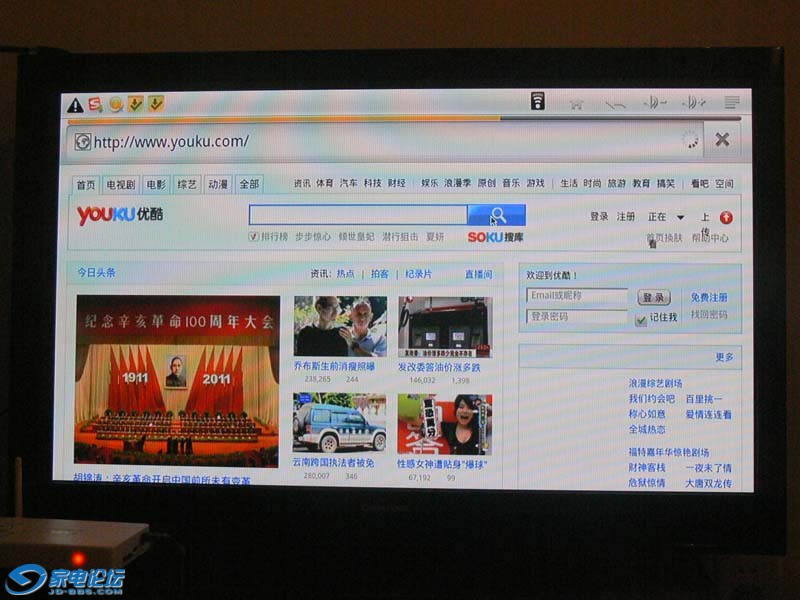
Task: Select the 全部 tab
Action: tap(249, 184)
